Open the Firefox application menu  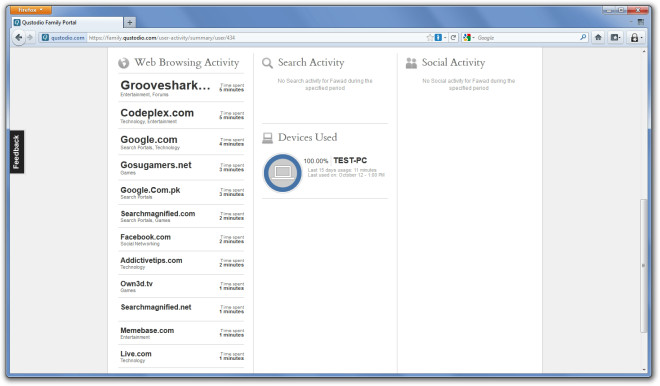[30, 10]
